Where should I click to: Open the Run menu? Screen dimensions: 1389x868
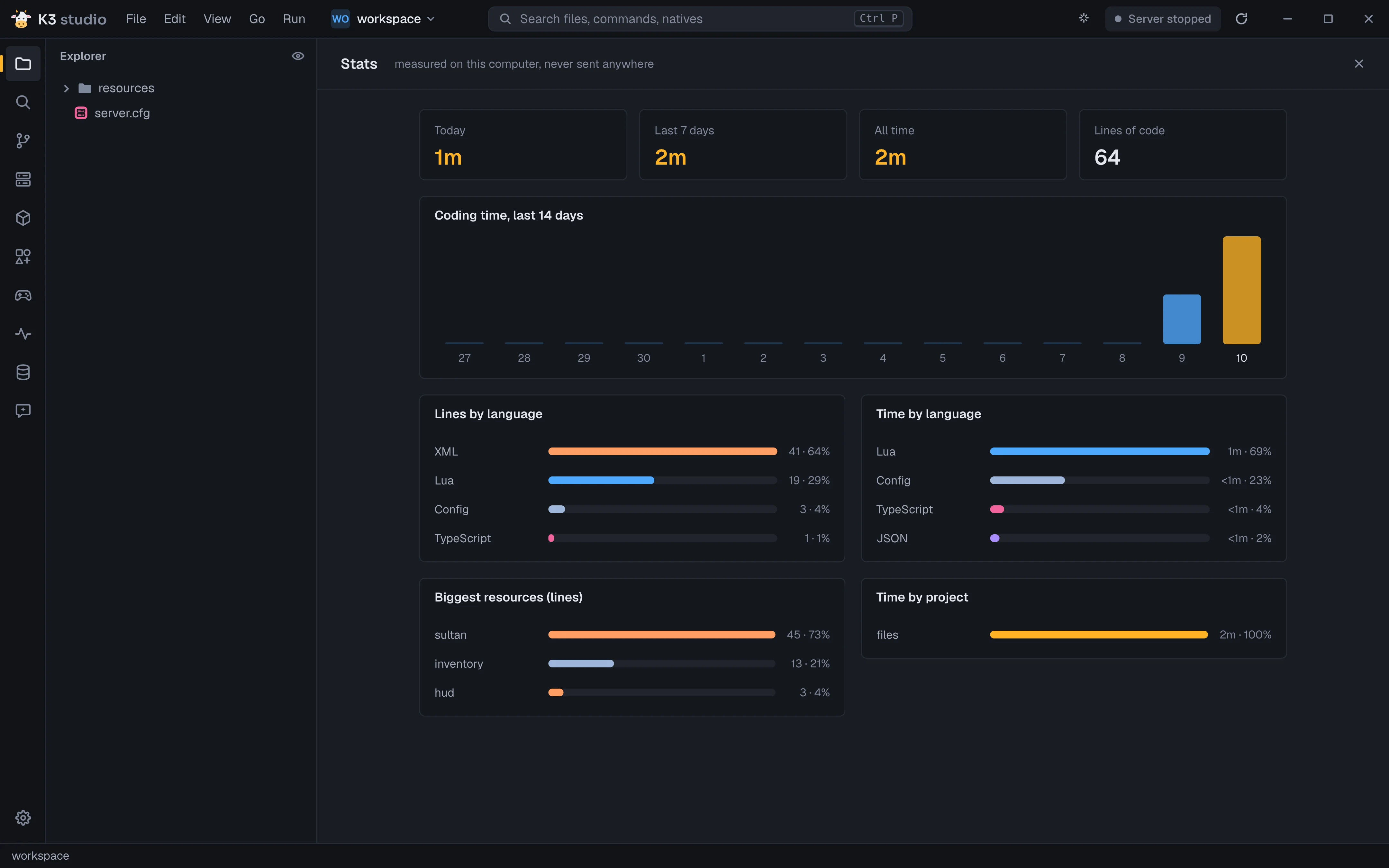(294, 19)
